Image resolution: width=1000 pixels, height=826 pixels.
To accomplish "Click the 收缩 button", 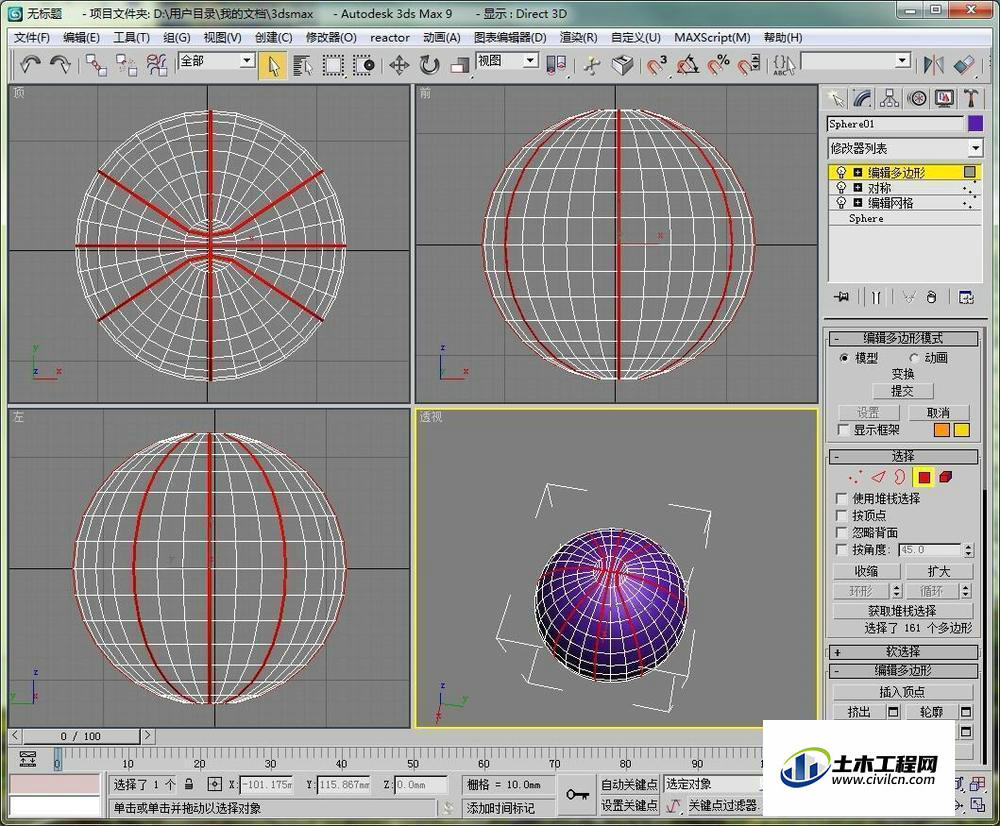I will (x=867, y=571).
